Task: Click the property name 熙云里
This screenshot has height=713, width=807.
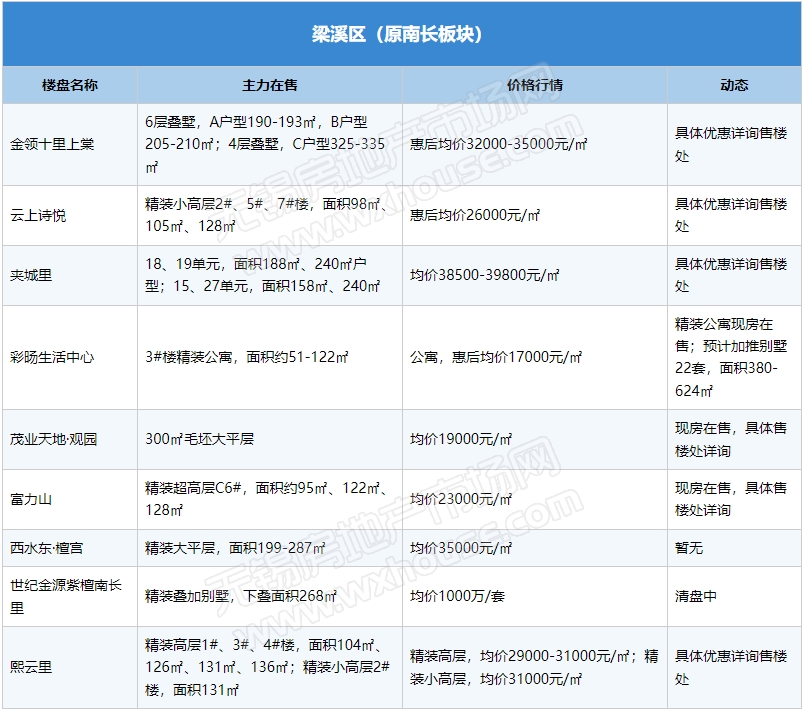Action: (31, 668)
